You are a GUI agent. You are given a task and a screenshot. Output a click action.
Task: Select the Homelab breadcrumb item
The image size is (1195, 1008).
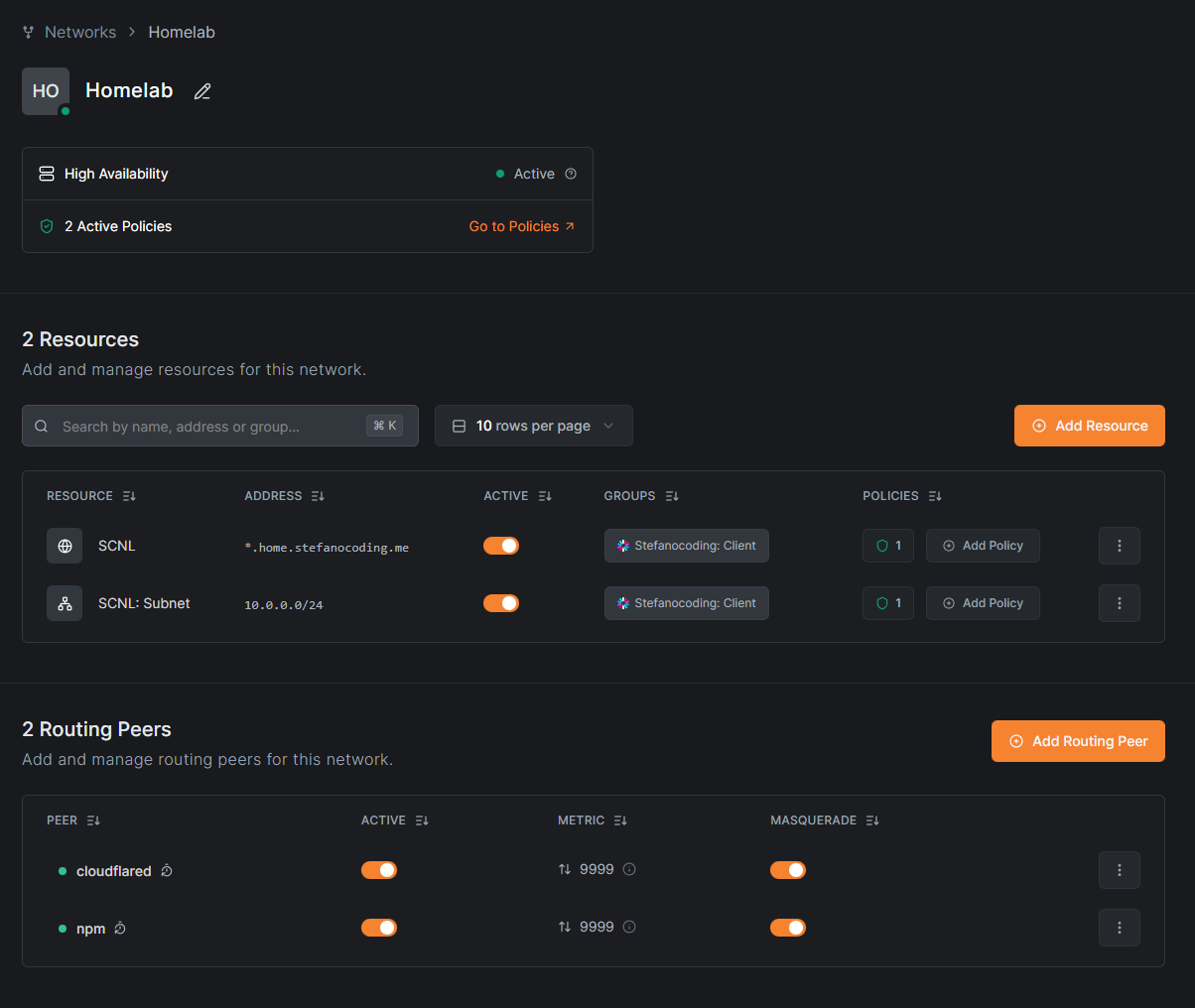click(x=182, y=32)
